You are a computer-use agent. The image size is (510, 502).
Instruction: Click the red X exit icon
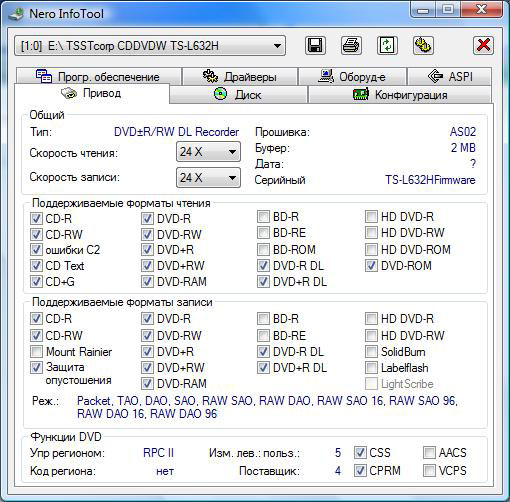click(x=483, y=45)
